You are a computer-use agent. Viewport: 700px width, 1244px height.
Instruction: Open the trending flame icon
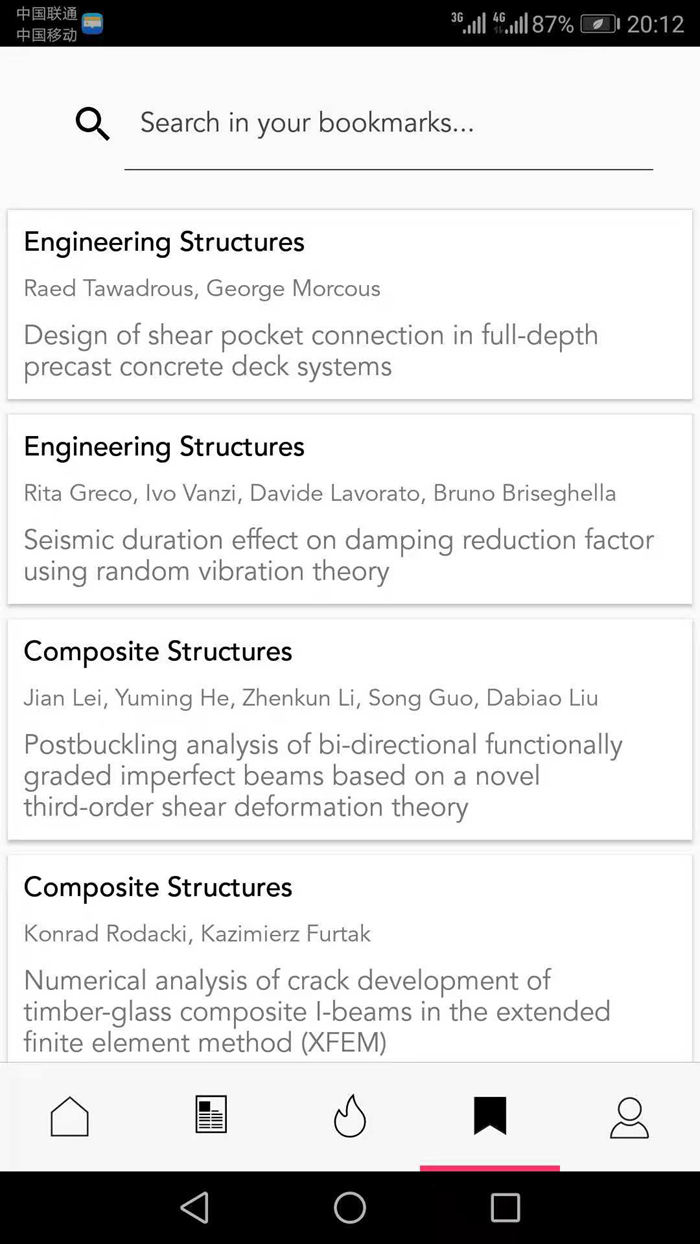point(350,1116)
